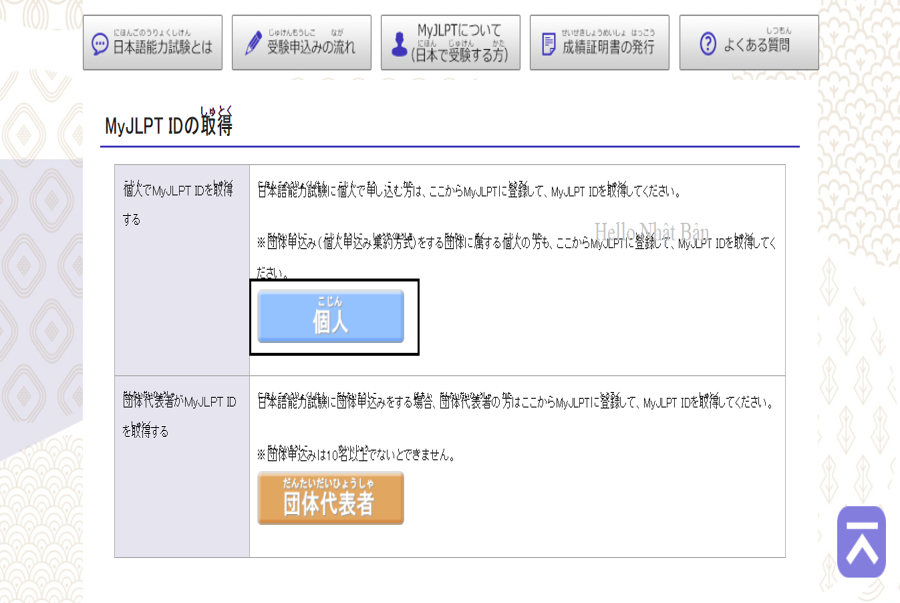900x603 pixels.
Task: Click the blue 個人 registration button
Action: 331,317
